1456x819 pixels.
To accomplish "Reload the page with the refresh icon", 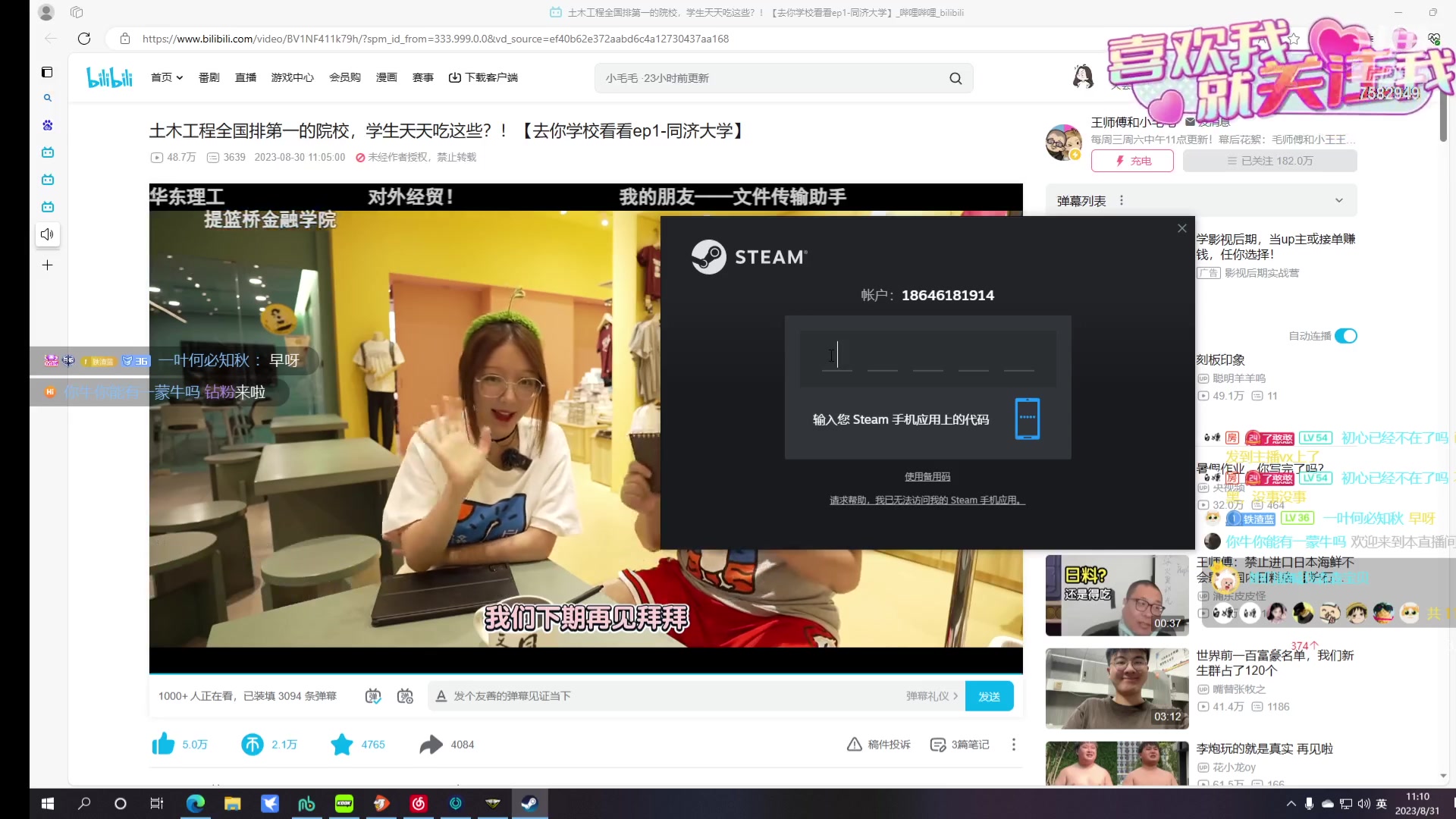I will tap(84, 39).
